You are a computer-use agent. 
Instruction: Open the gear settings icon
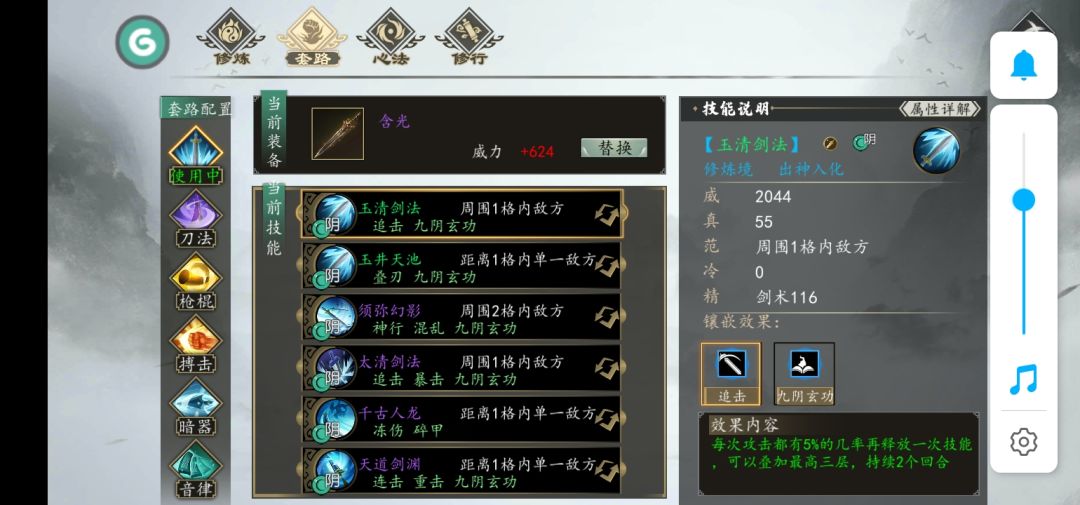pos(1024,441)
